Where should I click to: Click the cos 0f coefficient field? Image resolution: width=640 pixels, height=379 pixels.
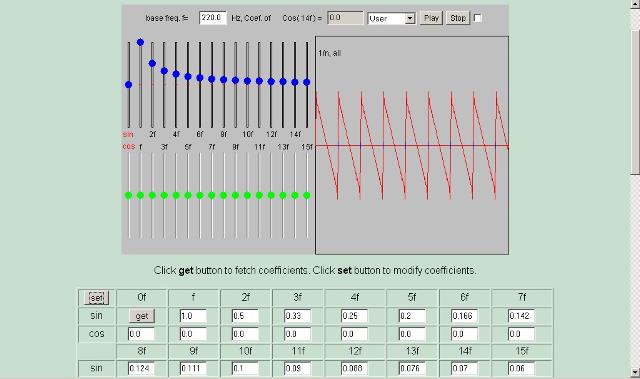tap(141, 334)
